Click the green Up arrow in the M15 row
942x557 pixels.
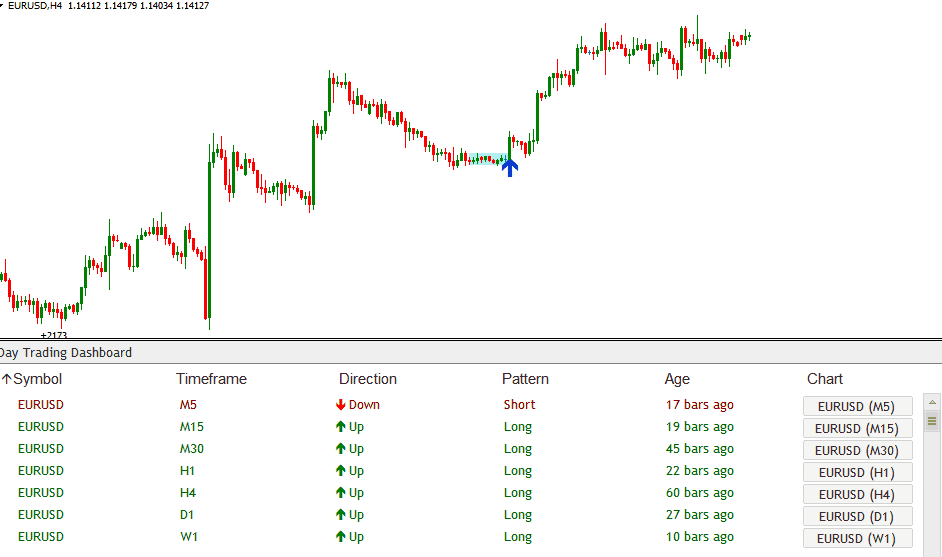341,427
